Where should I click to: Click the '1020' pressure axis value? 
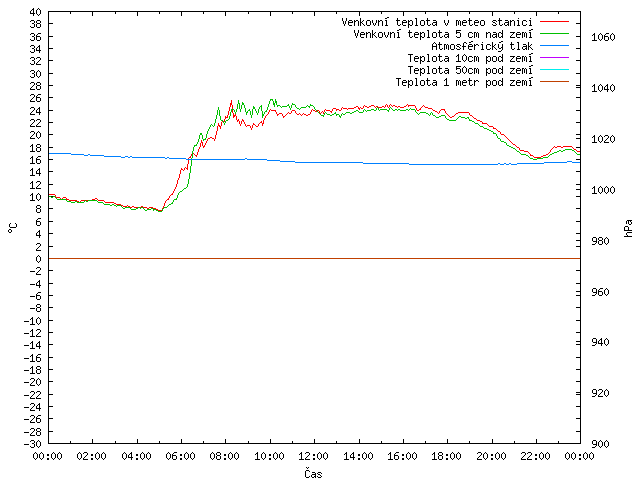pos(603,139)
